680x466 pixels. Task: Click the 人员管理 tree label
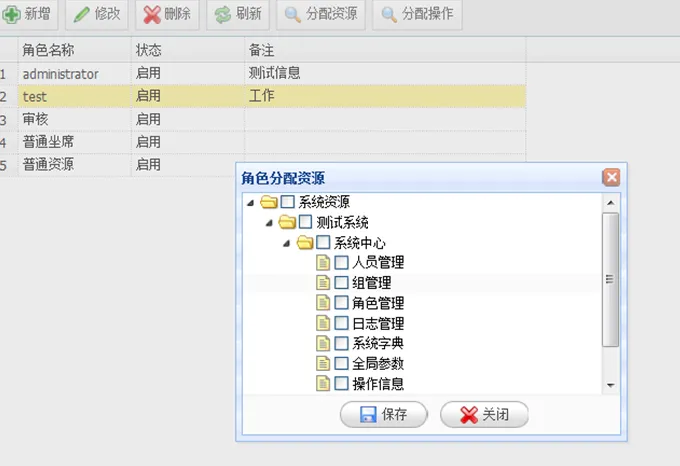pyautogui.click(x=378, y=263)
